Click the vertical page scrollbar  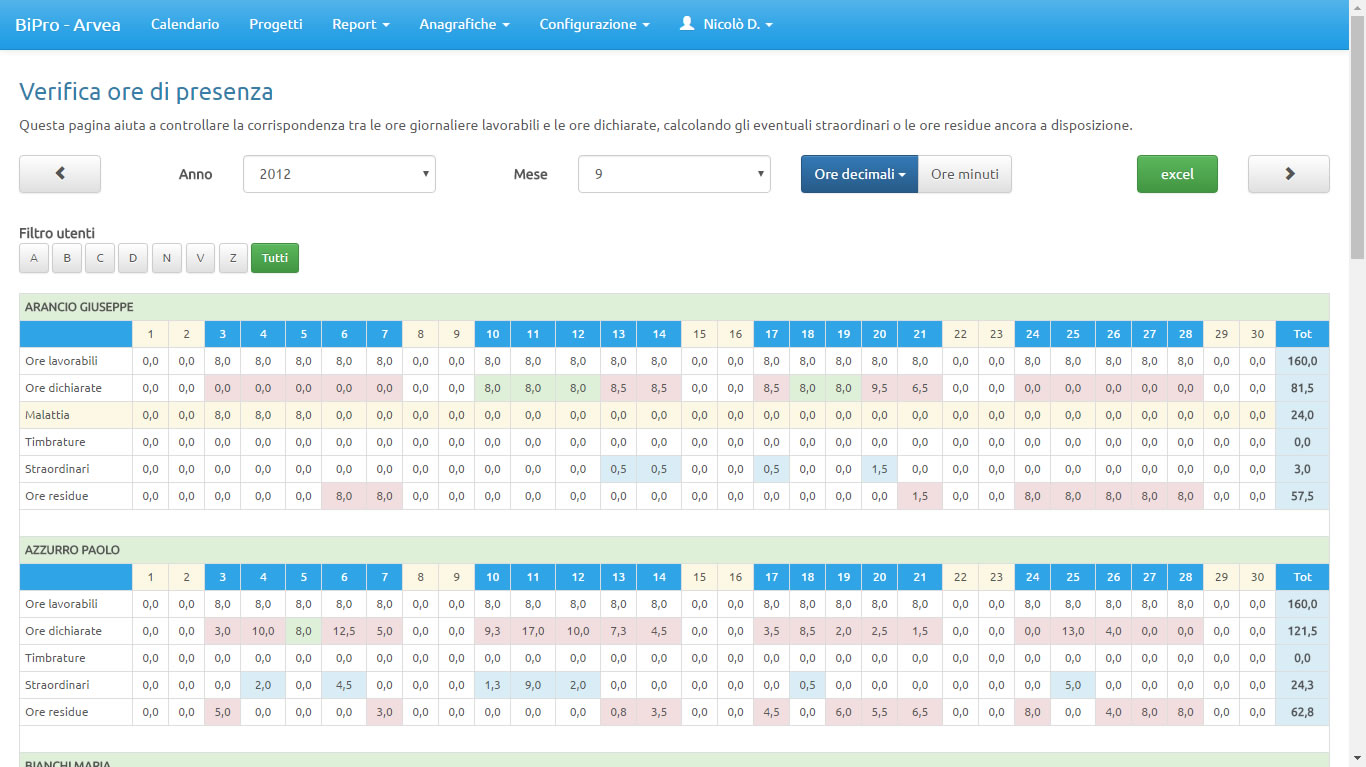pos(1357,400)
